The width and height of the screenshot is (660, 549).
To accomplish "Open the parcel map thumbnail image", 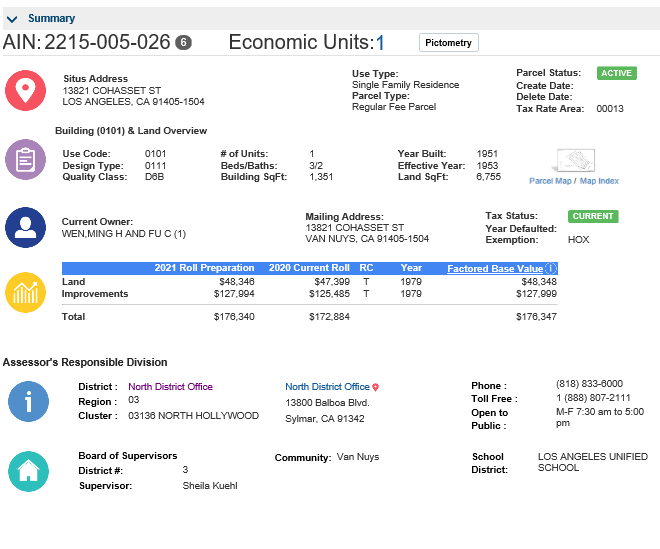I will click(x=575, y=160).
